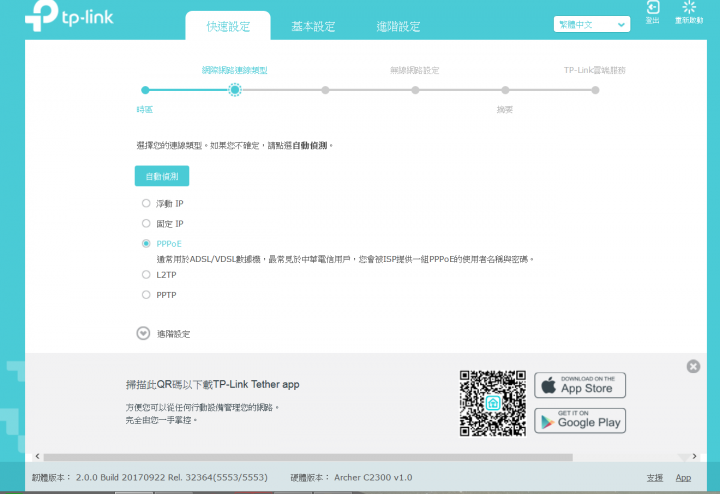Click the reboot (重新啟動) icon
Viewport: 720px width, 494px height.
tap(689, 12)
